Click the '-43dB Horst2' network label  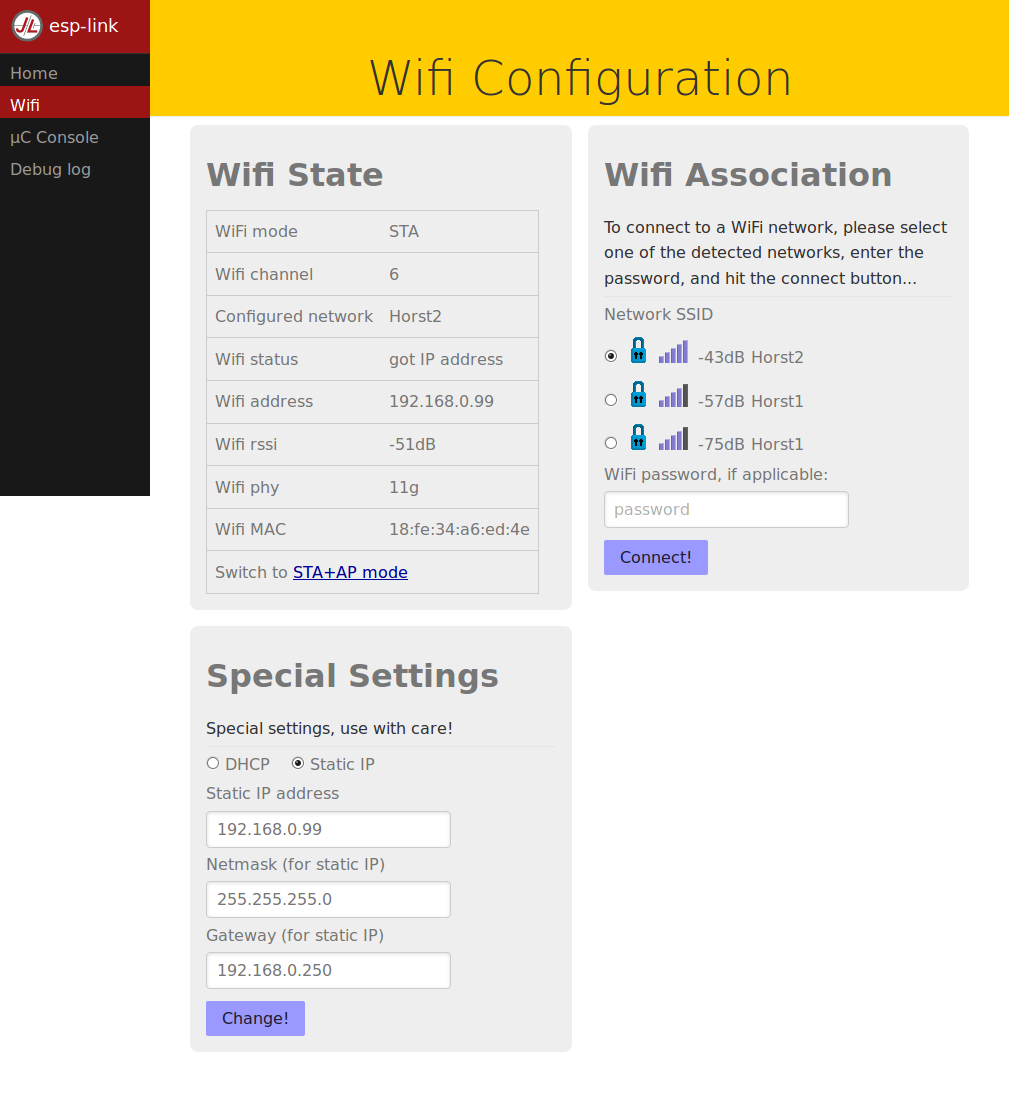click(751, 357)
